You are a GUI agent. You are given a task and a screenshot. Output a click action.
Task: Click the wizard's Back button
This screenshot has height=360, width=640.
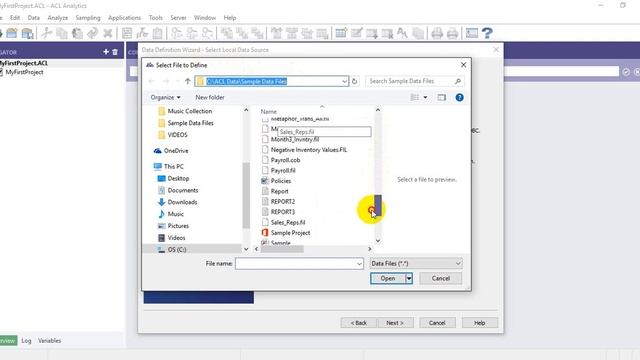click(358, 323)
